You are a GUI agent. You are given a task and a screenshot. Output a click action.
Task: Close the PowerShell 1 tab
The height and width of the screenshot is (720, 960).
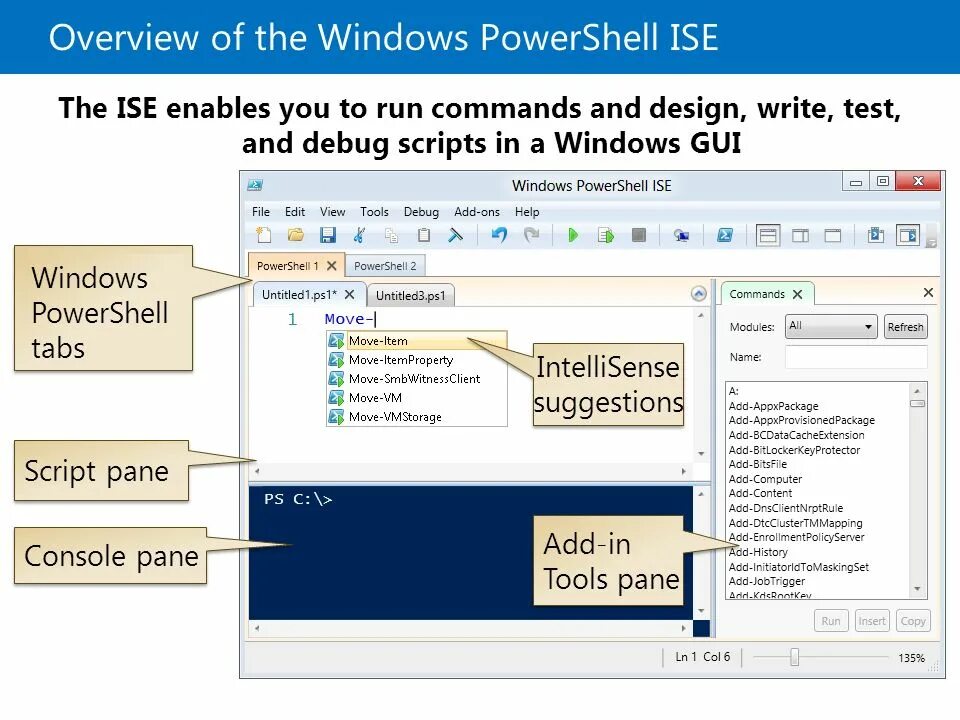(331, 266)
